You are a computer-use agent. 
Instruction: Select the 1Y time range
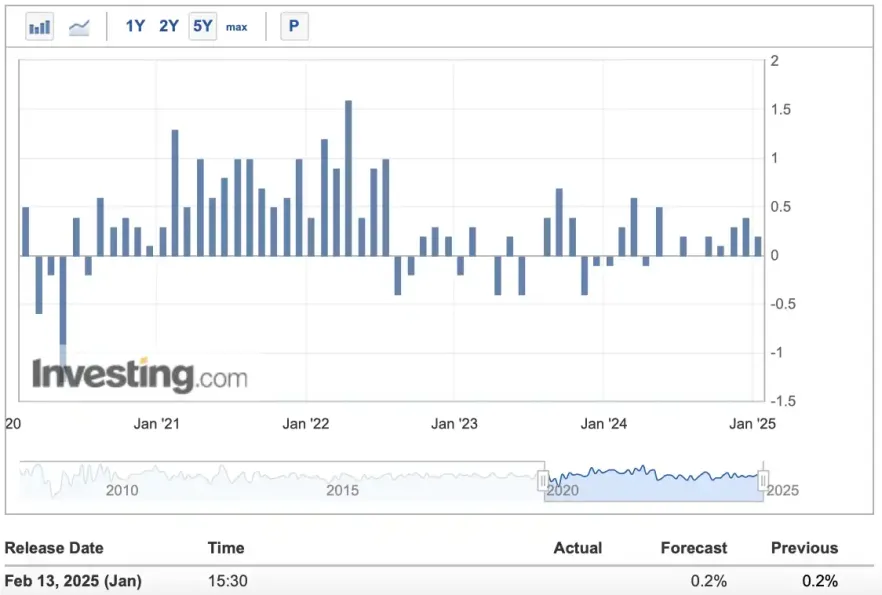[x=135, y=27]
